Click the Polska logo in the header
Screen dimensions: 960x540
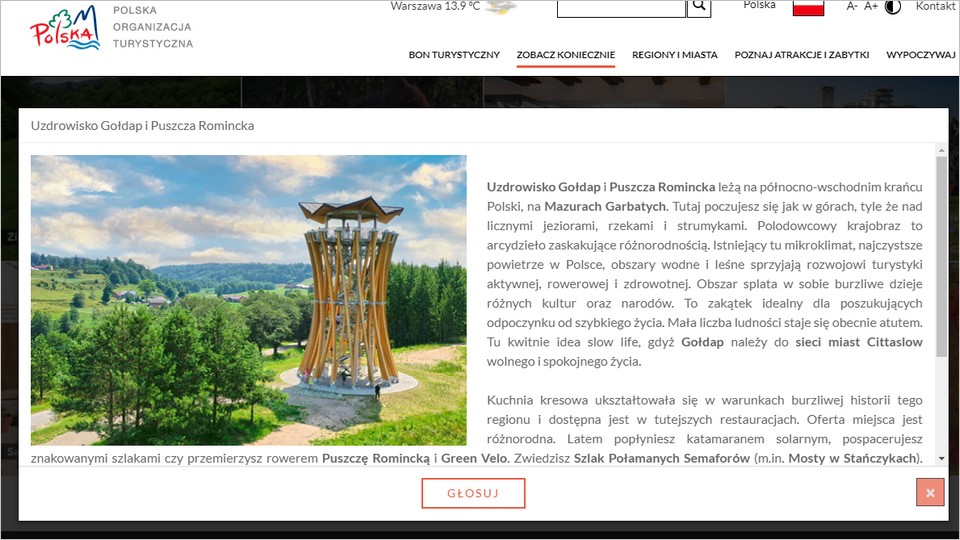pyautogui.click(x=65, y=28)
